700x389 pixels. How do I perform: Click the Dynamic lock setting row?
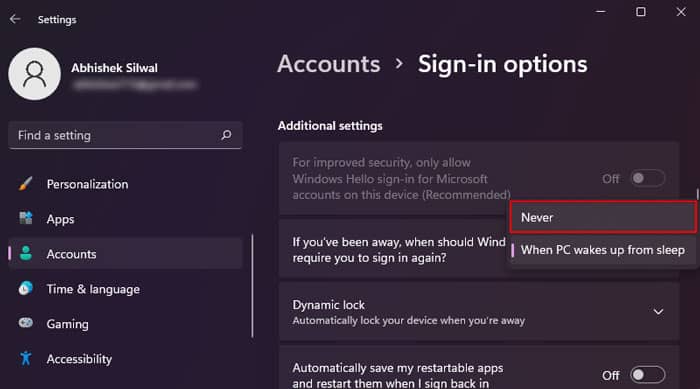click(x=479, y=312)
